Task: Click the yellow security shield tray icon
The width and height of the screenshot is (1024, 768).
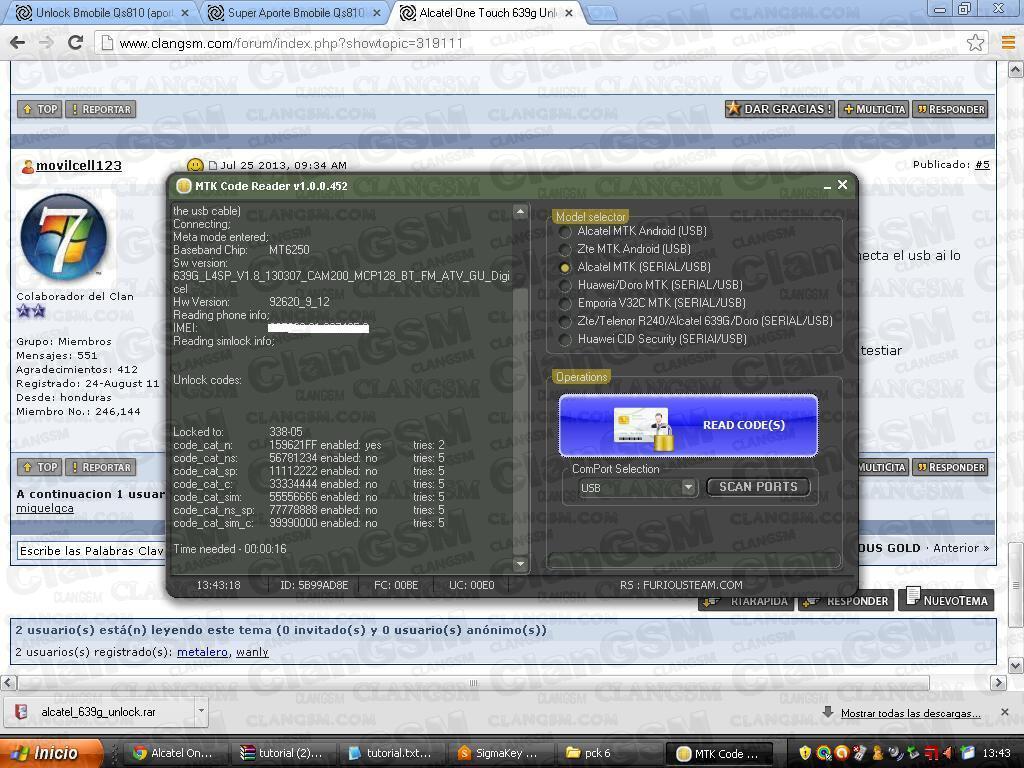Action: pos(805,753)
